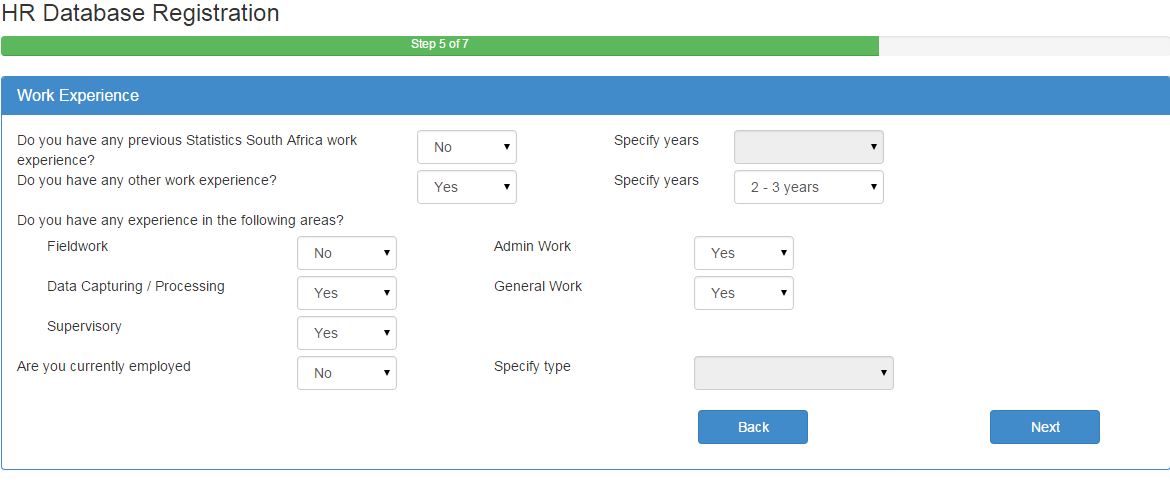
Task: Click the Admin Work label
Action: tap(533, 246)
